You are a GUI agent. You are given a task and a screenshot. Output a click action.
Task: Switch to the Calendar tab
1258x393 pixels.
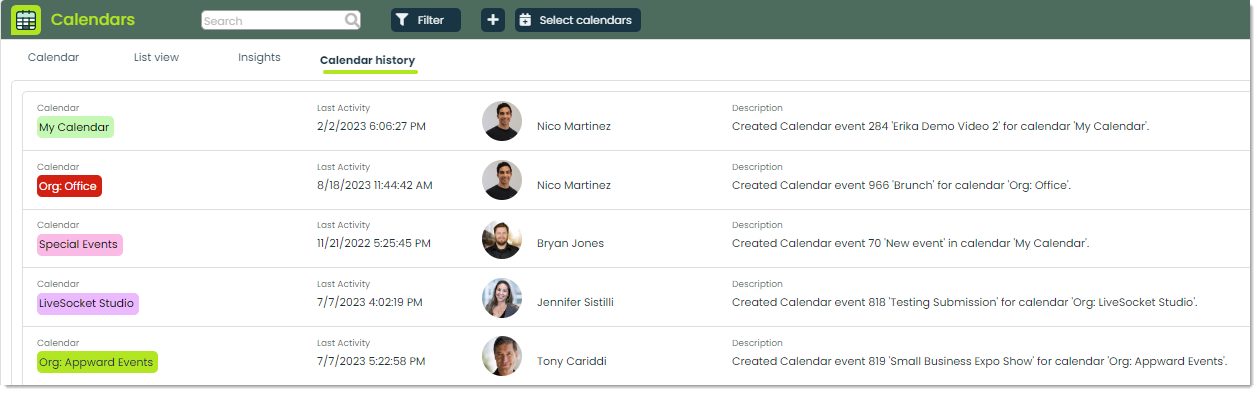[53, 58]
